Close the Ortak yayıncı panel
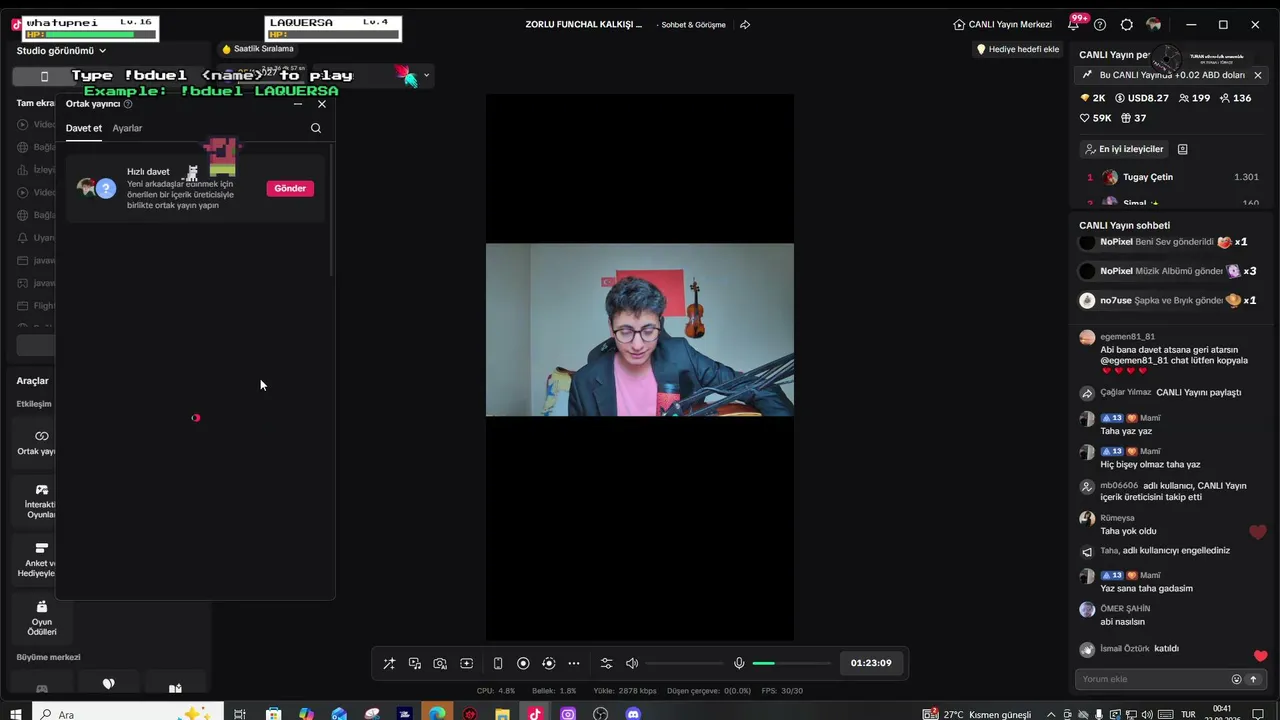This screenshot has height=720, width=1280. [x=322, y=104]
